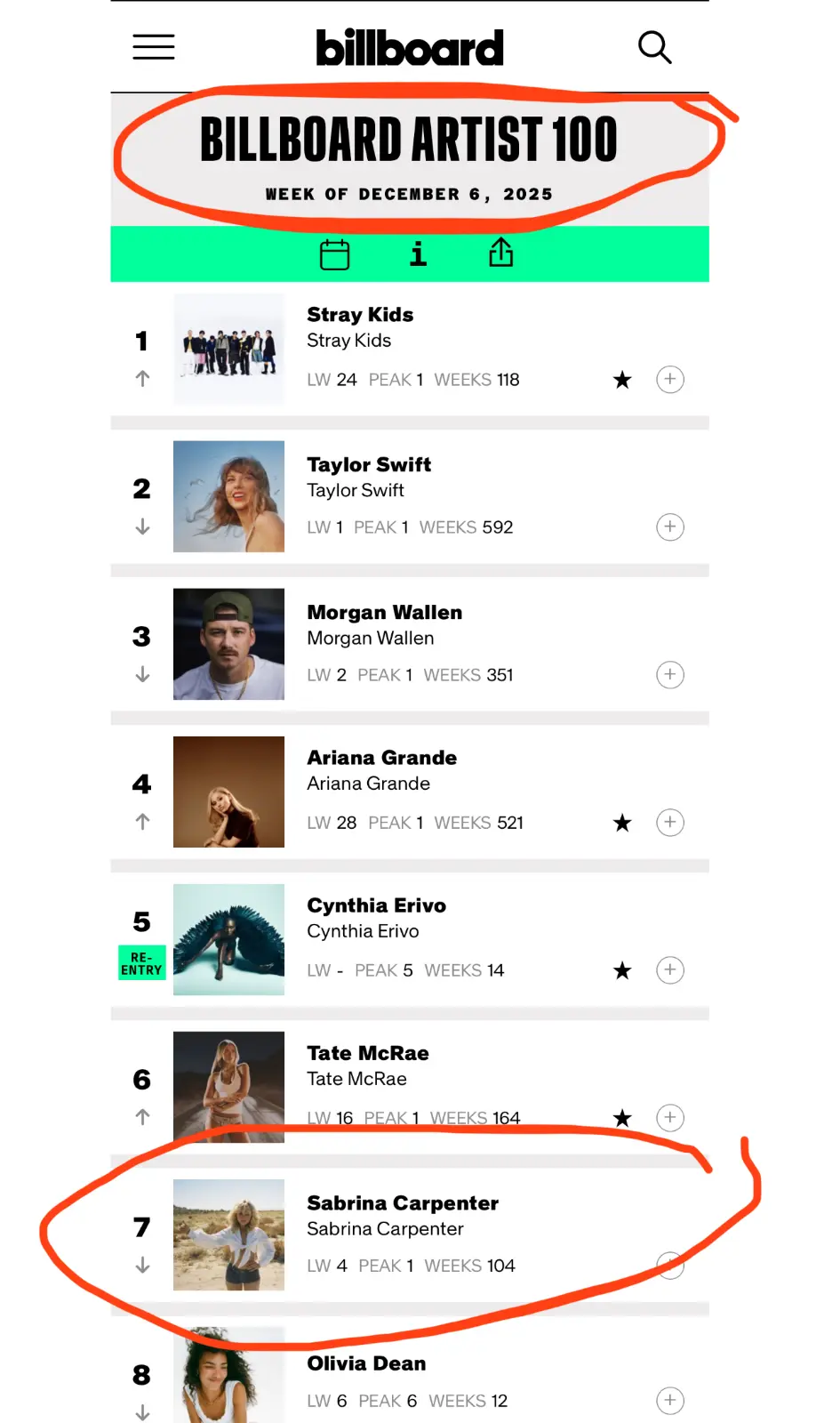Click the RE-ENTRY badge on rank 5
This screenshot has height=1423, width=840.
(142, 963)
